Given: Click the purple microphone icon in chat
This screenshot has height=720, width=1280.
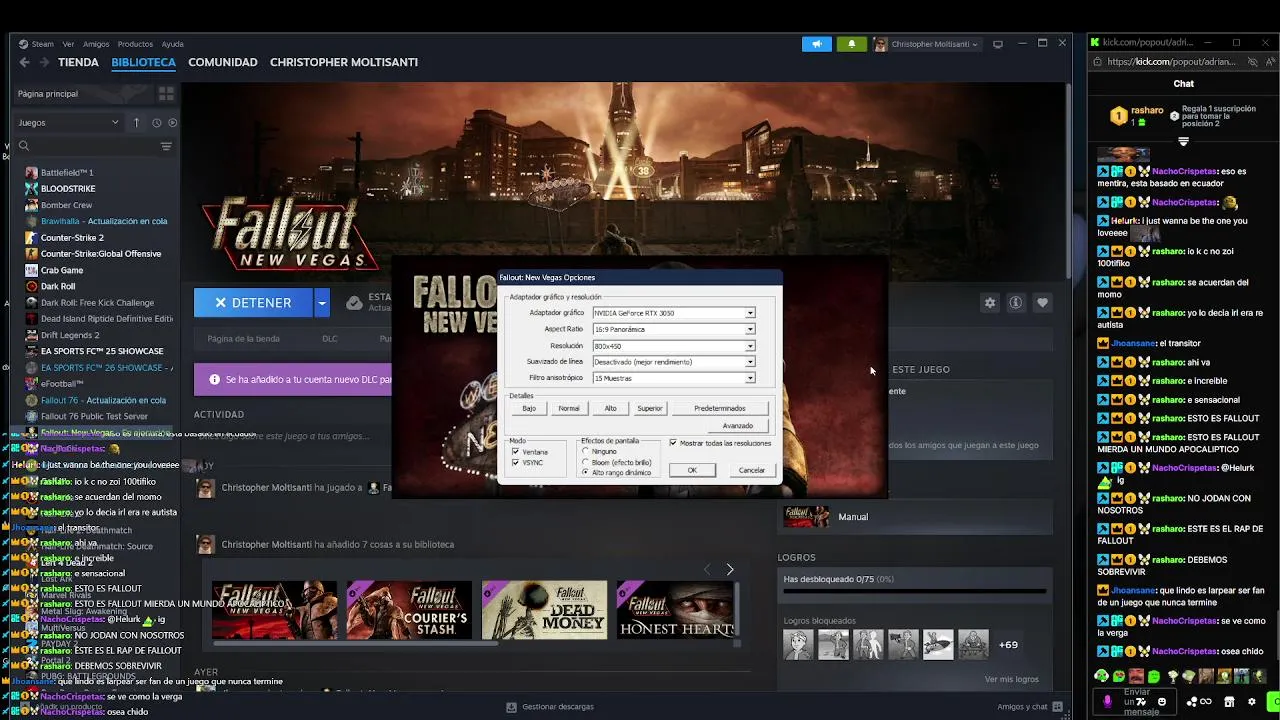Looking at the screenshot, I should tap(1107, 702).
